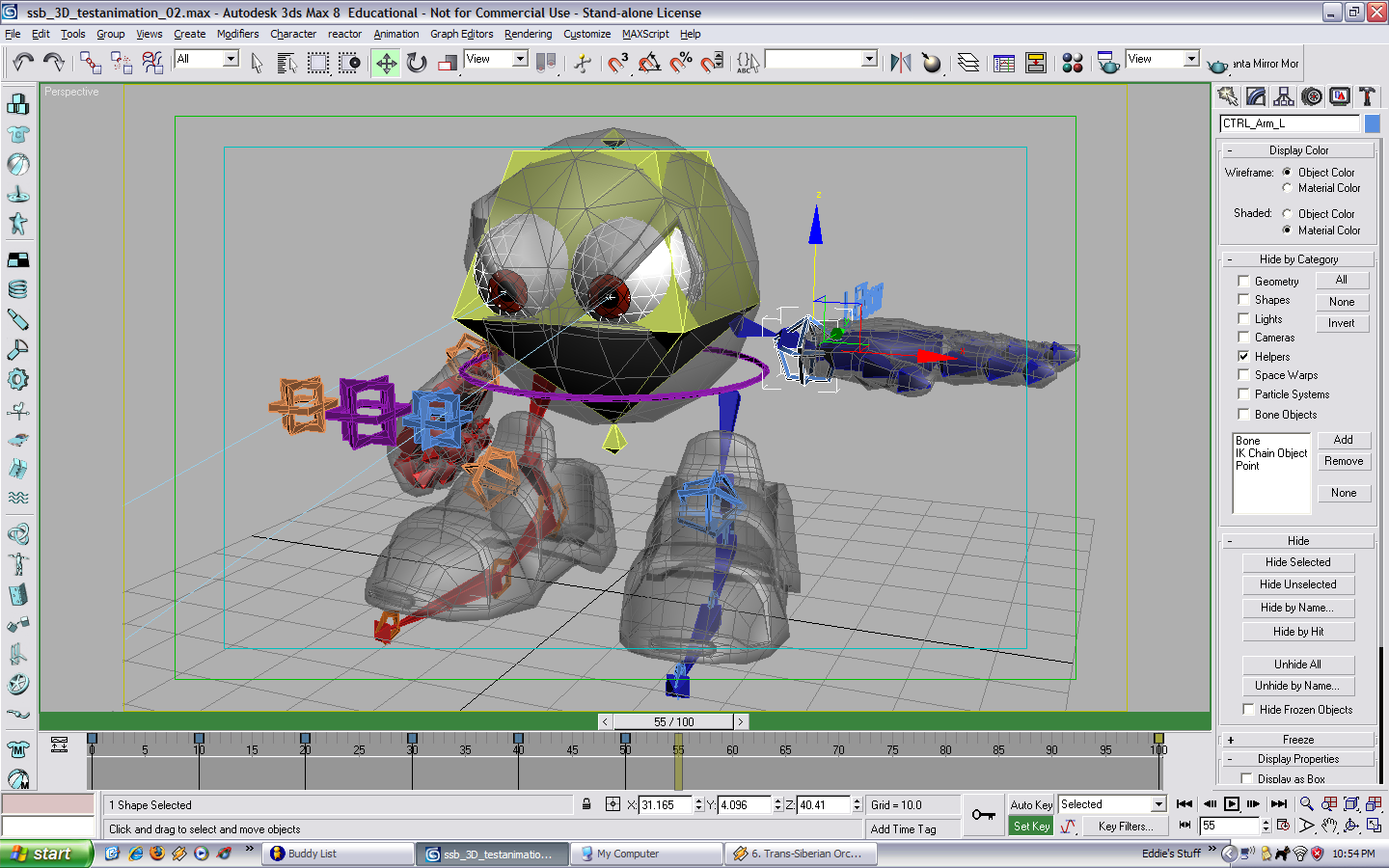Click the Play Animation button
The width and height of the screenshot is (1389, 868).
[1232, 804]
